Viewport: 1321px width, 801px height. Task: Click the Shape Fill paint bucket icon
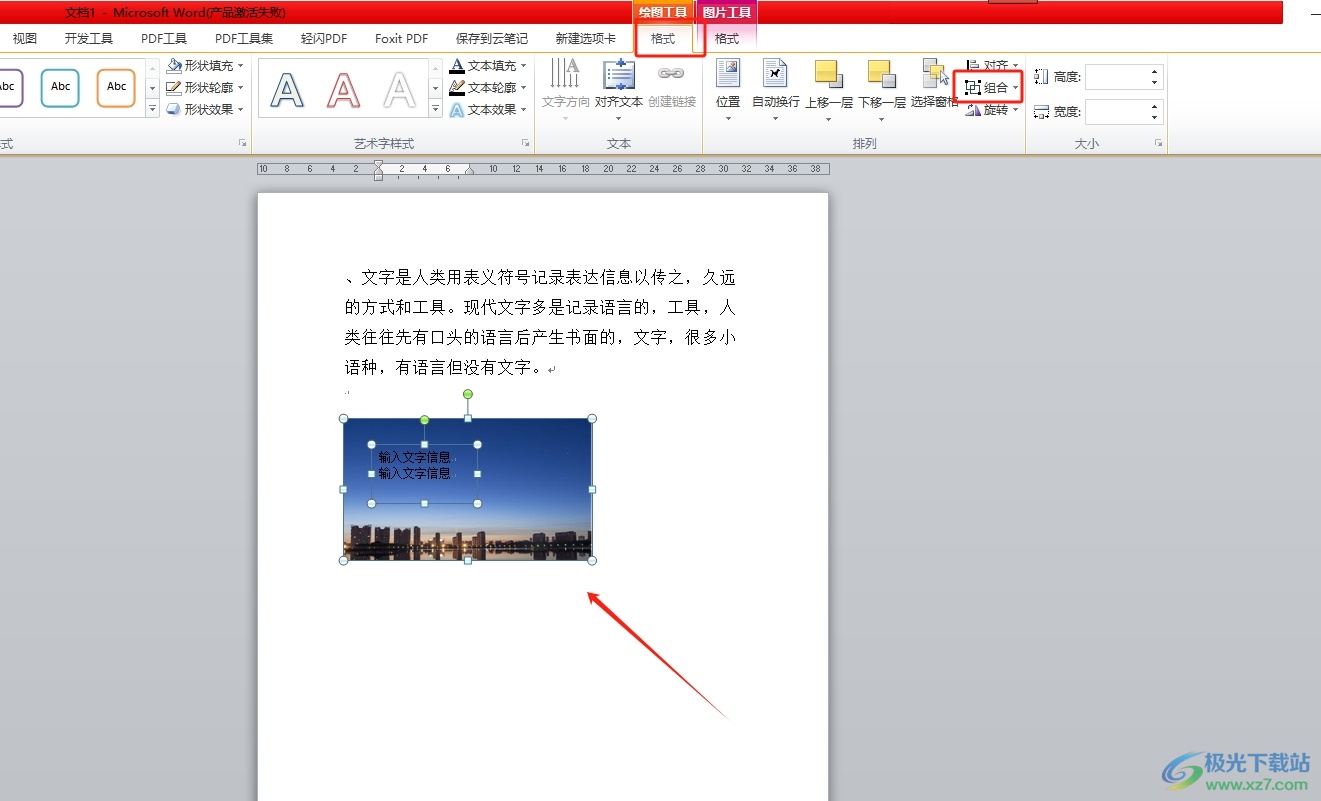coord(174,66)
